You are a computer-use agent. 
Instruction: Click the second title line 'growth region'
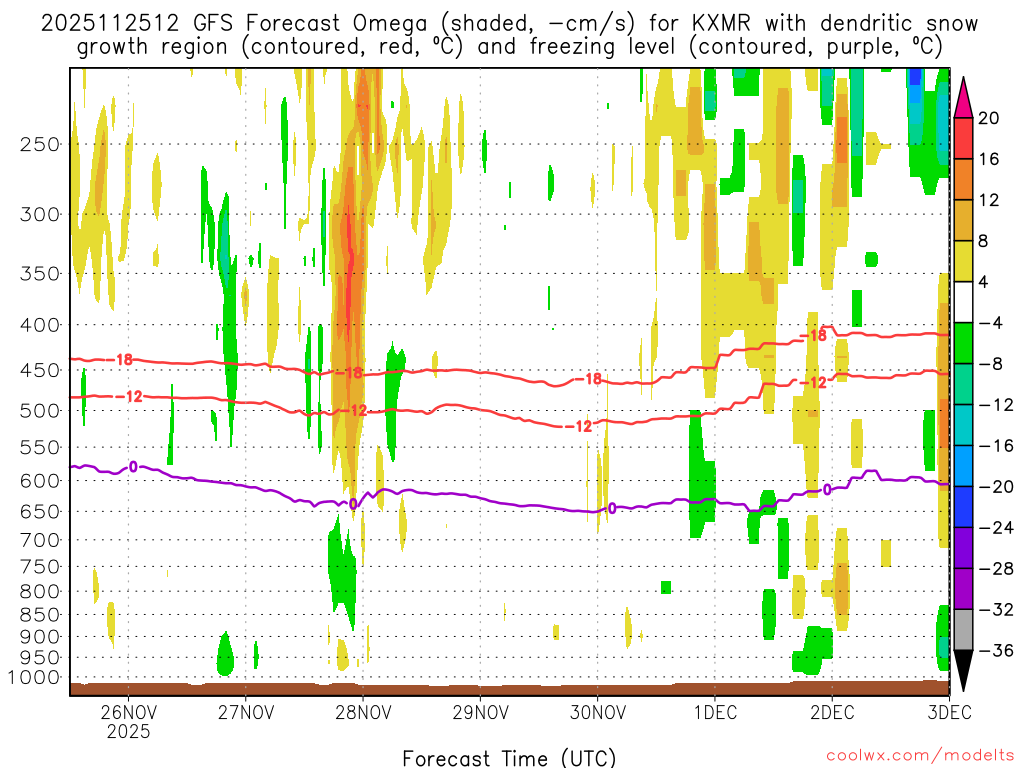[509, 47]
